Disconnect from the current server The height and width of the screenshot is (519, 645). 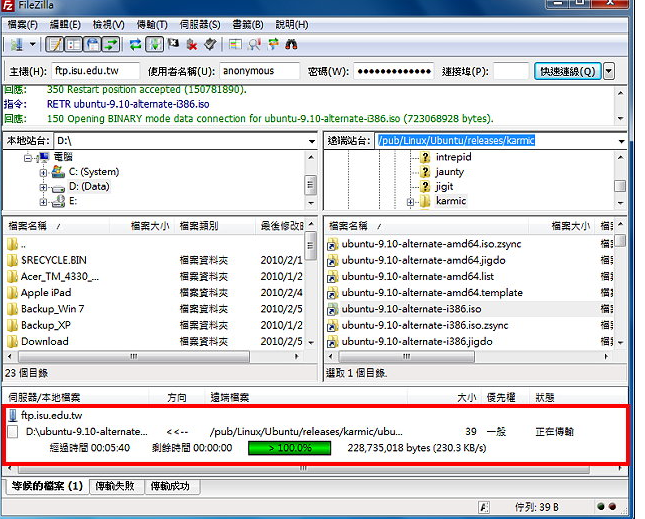(192, 44)
